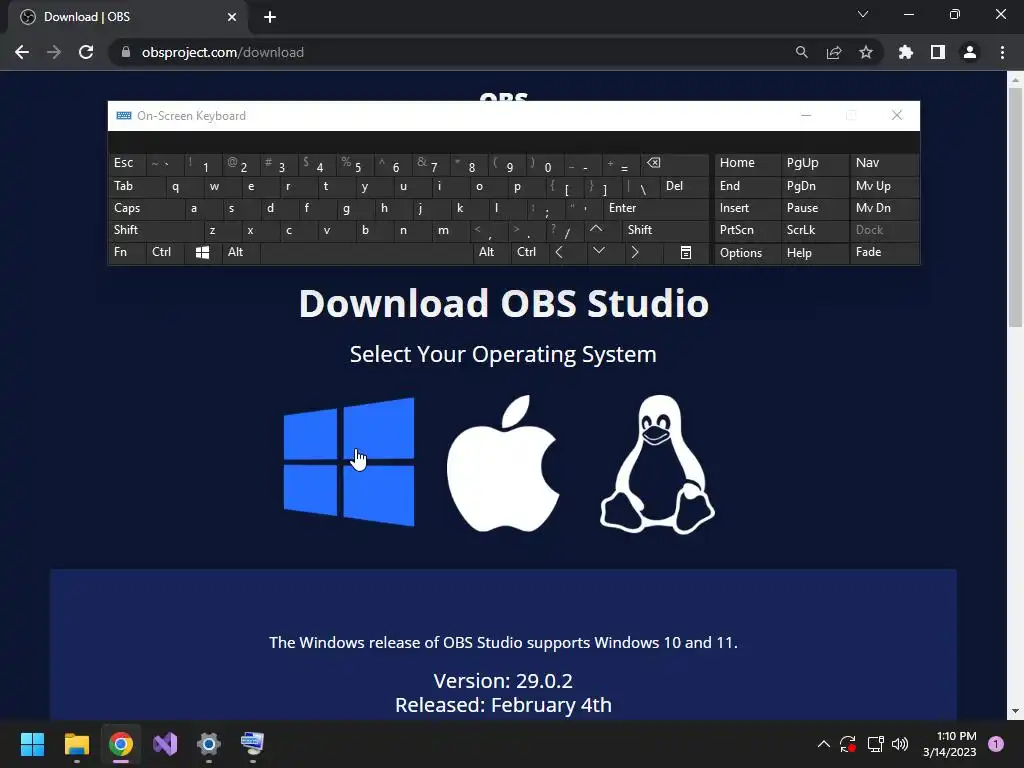Toggle the left Shift key on the On-Screen Keyboard
The image size is (1024, 768).
click(x=156, y=230)
